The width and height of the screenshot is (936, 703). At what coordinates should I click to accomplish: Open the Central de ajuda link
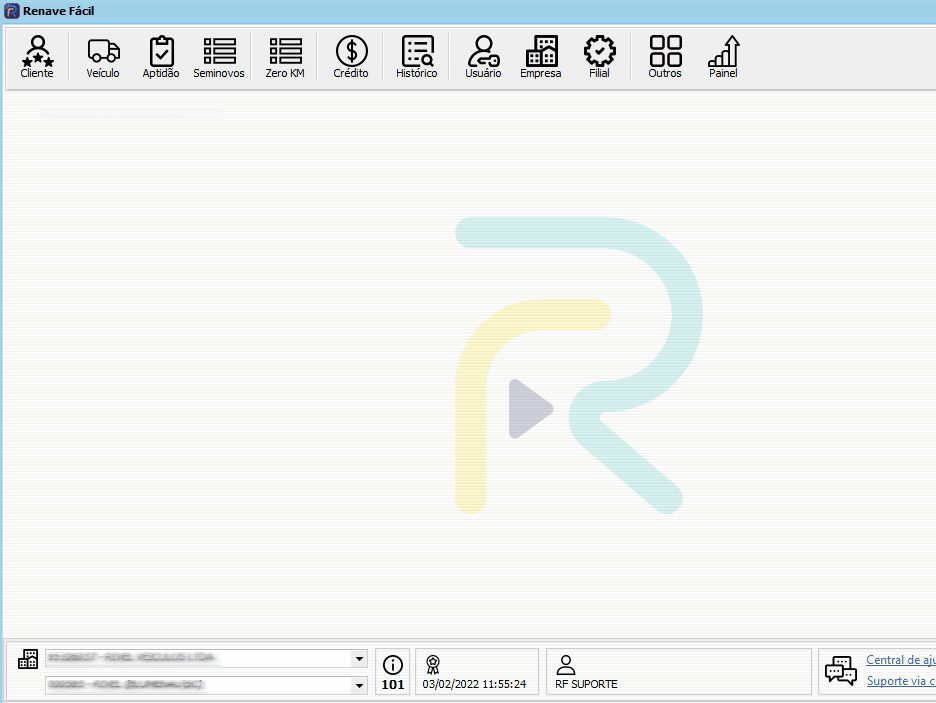(x=901, y=659)
